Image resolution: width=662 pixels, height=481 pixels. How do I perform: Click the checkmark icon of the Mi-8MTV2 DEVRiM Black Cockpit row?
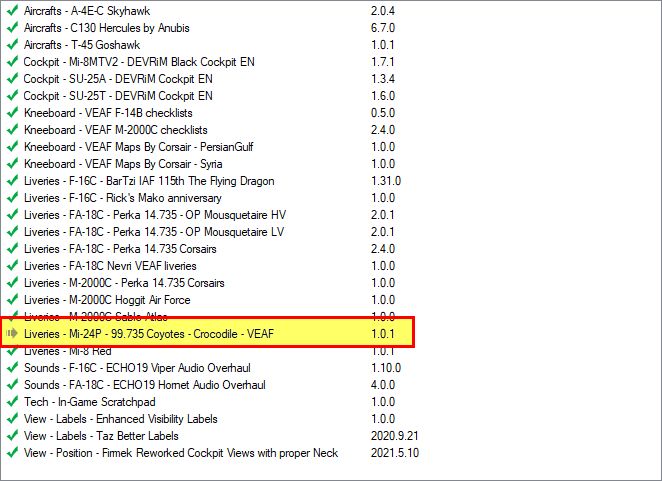pos(12,61)
